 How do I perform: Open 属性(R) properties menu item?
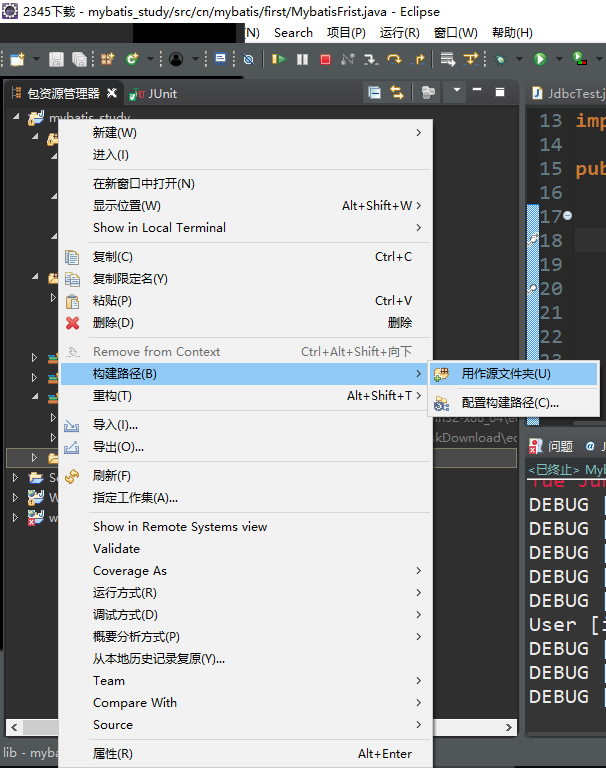[246, 754]
